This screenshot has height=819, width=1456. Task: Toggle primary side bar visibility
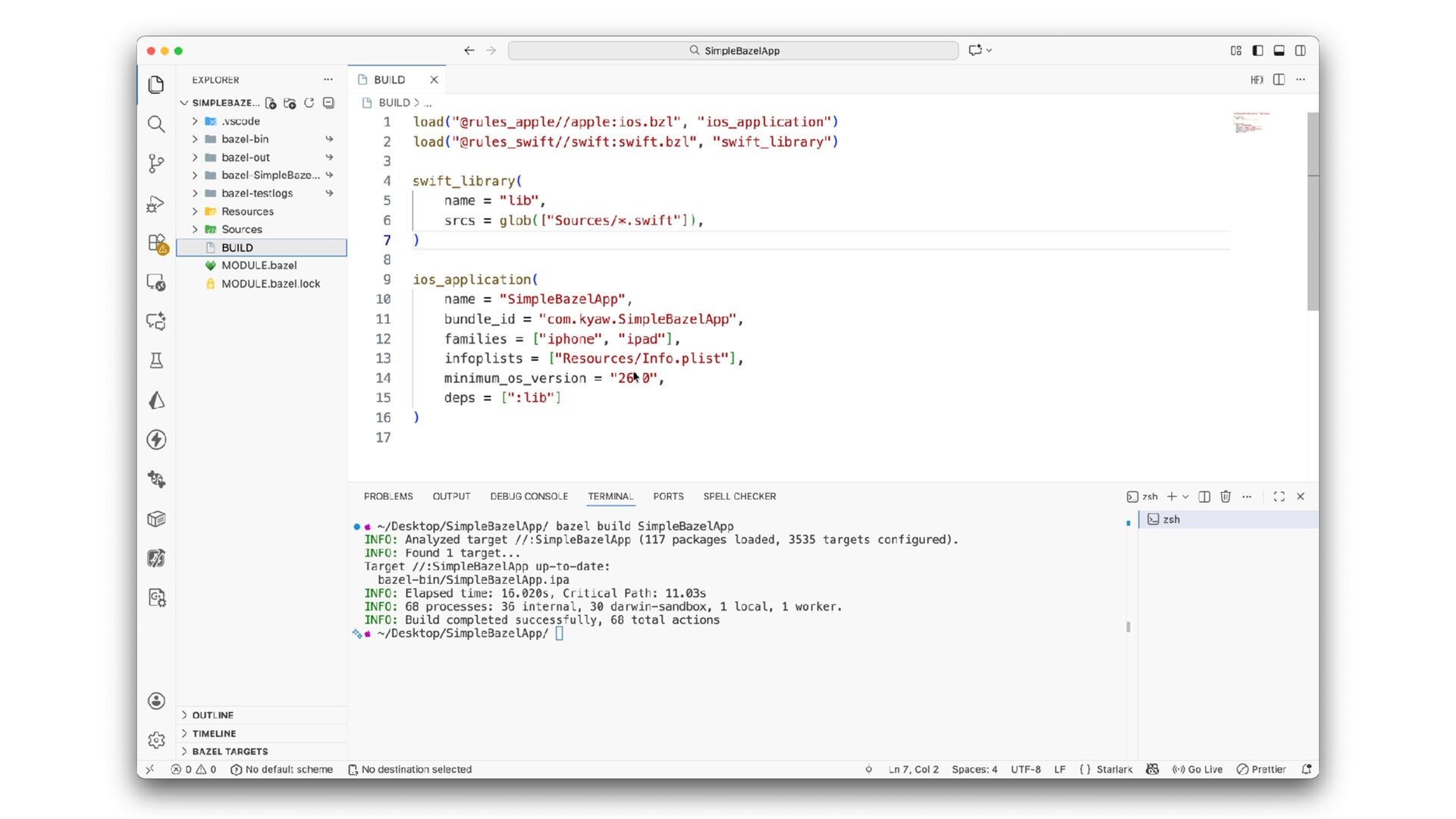(x=1257, y=51)
